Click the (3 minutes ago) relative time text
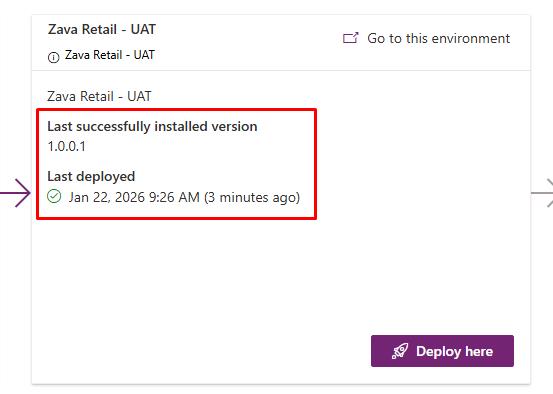The height and width of the screenshot is (394, 553). coord(252,197)
